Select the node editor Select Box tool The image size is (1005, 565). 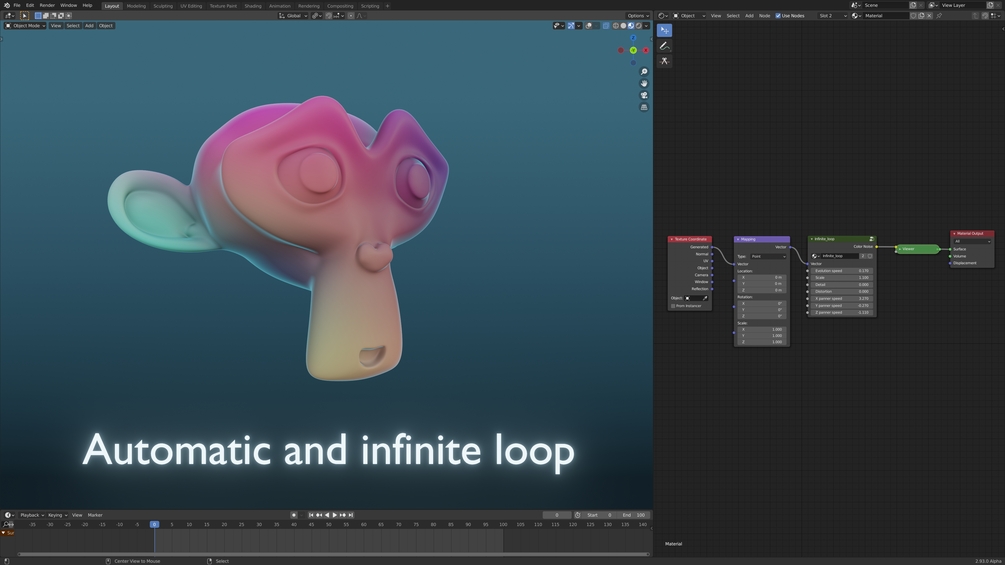pyautogui.click(x=665, y=30)
